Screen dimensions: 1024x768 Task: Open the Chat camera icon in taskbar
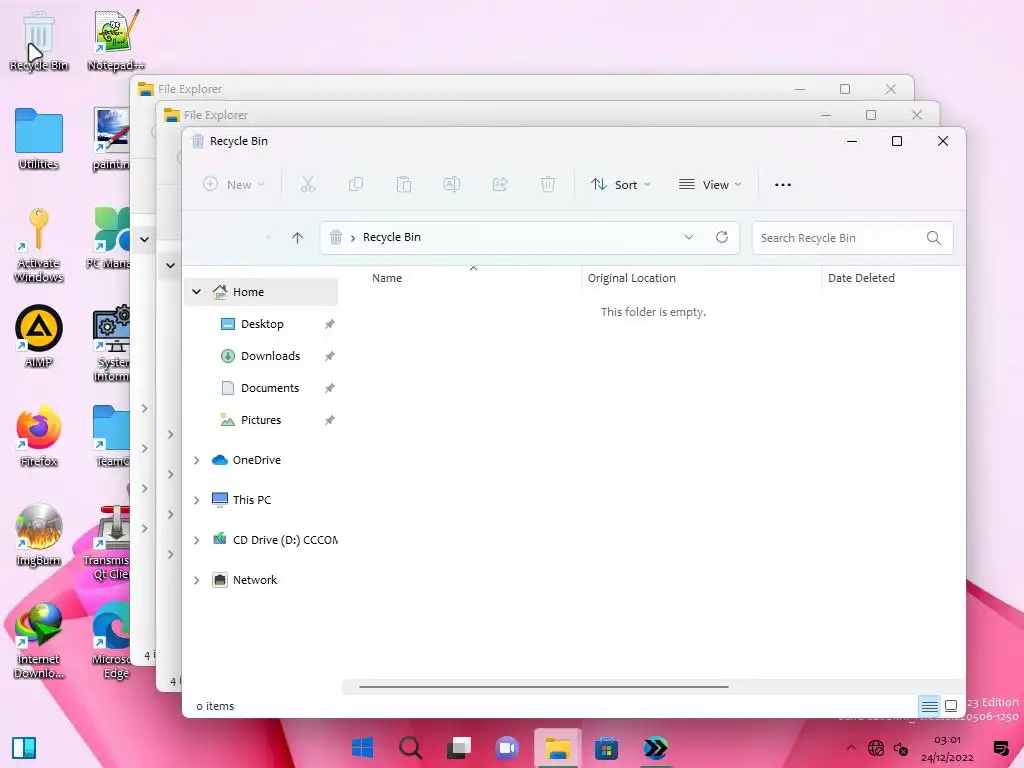tap(507, 747)
